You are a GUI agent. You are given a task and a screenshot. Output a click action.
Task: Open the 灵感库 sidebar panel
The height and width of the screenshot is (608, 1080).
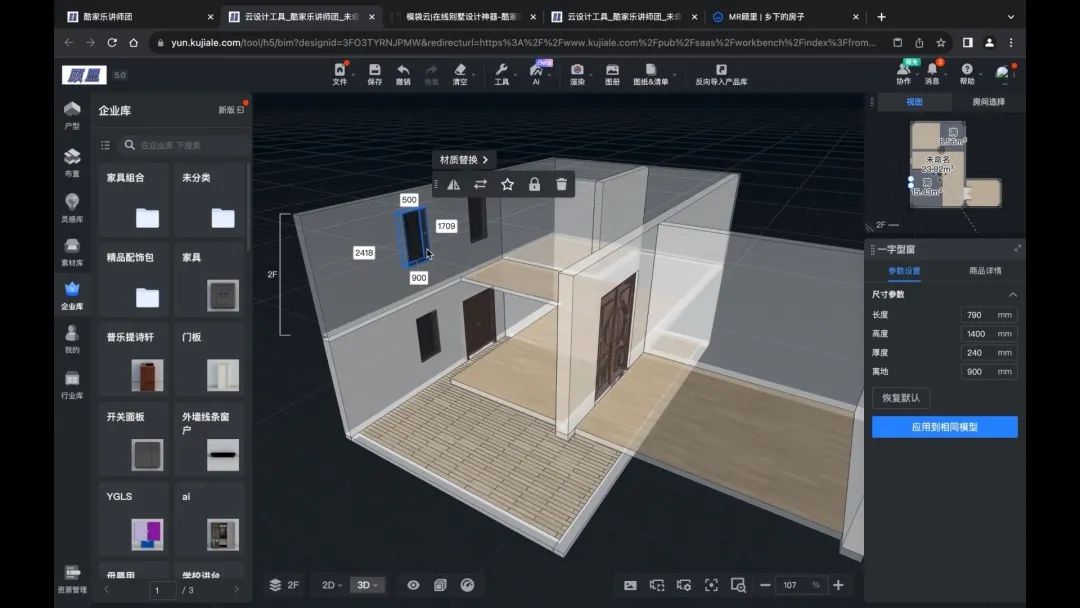(72, 207)
